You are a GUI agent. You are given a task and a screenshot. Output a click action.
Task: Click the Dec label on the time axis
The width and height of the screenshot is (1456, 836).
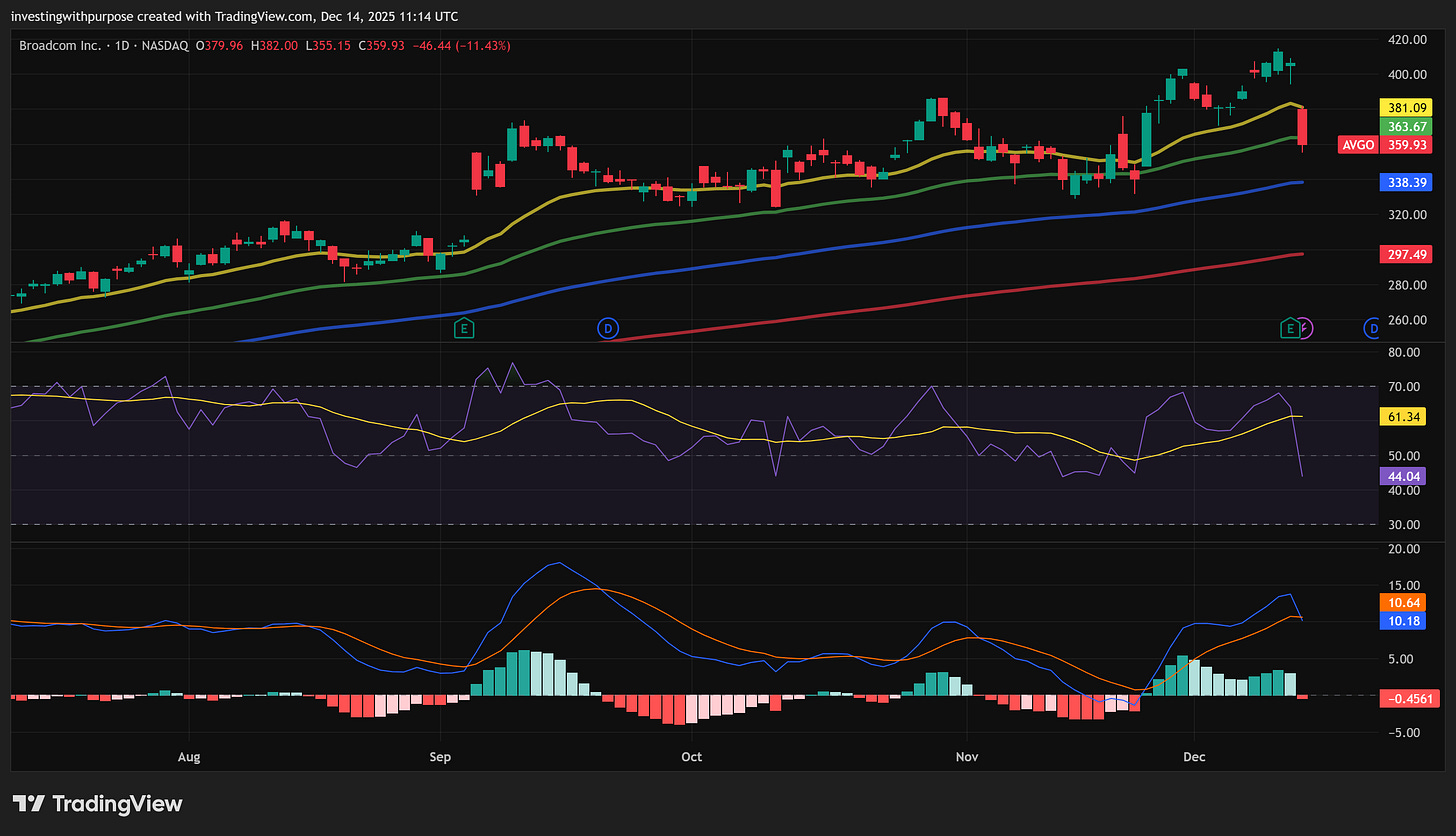(x=1194, y=757)
